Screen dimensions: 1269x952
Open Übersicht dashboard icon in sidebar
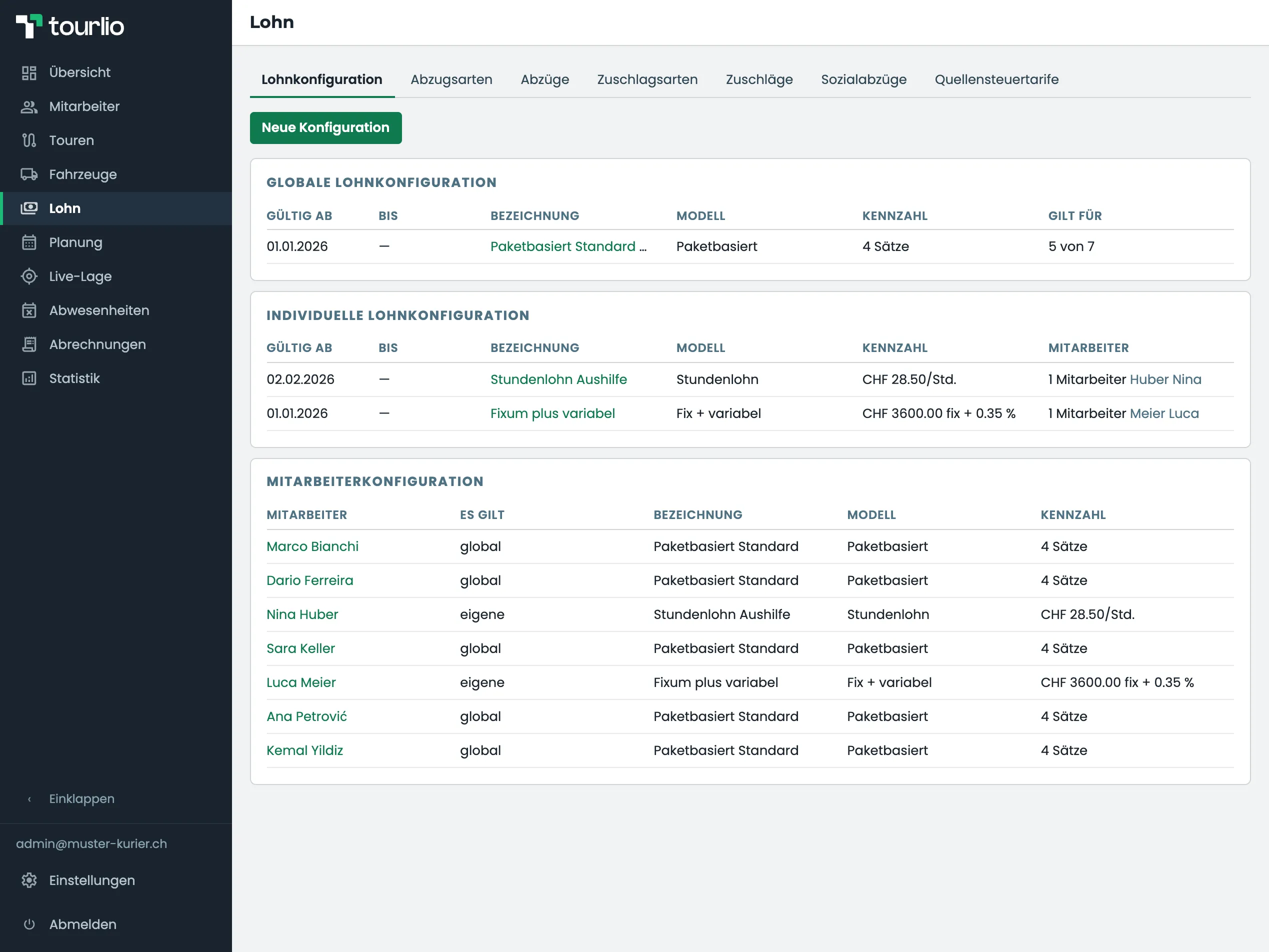click(x=29, y=73)
